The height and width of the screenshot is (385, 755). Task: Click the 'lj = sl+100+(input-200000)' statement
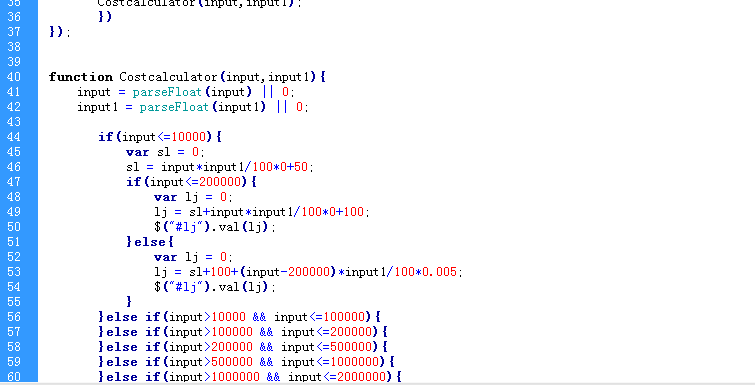(308, 272)
